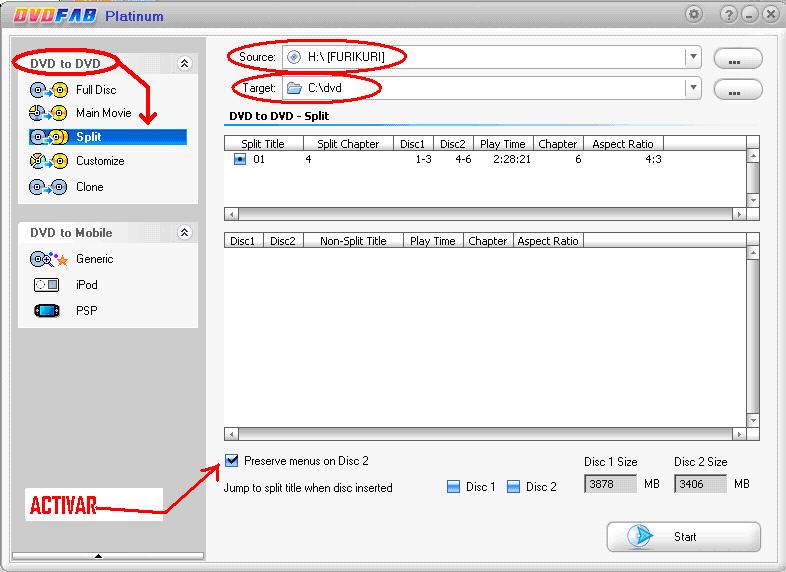Viewport: 786px width, 572px height.
Task: Click non-split table horizontal scrollbar right arrow
Action: tap(739, 434)
